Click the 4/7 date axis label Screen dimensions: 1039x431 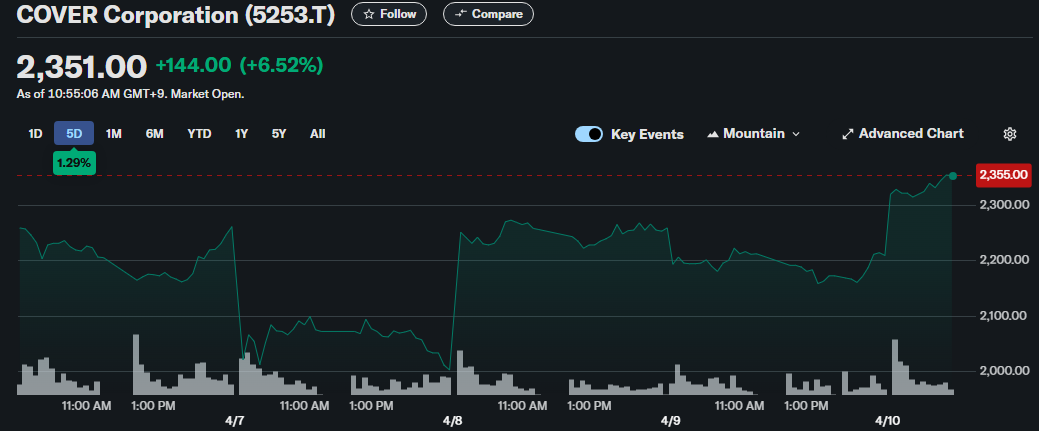(x=237, y=420)
